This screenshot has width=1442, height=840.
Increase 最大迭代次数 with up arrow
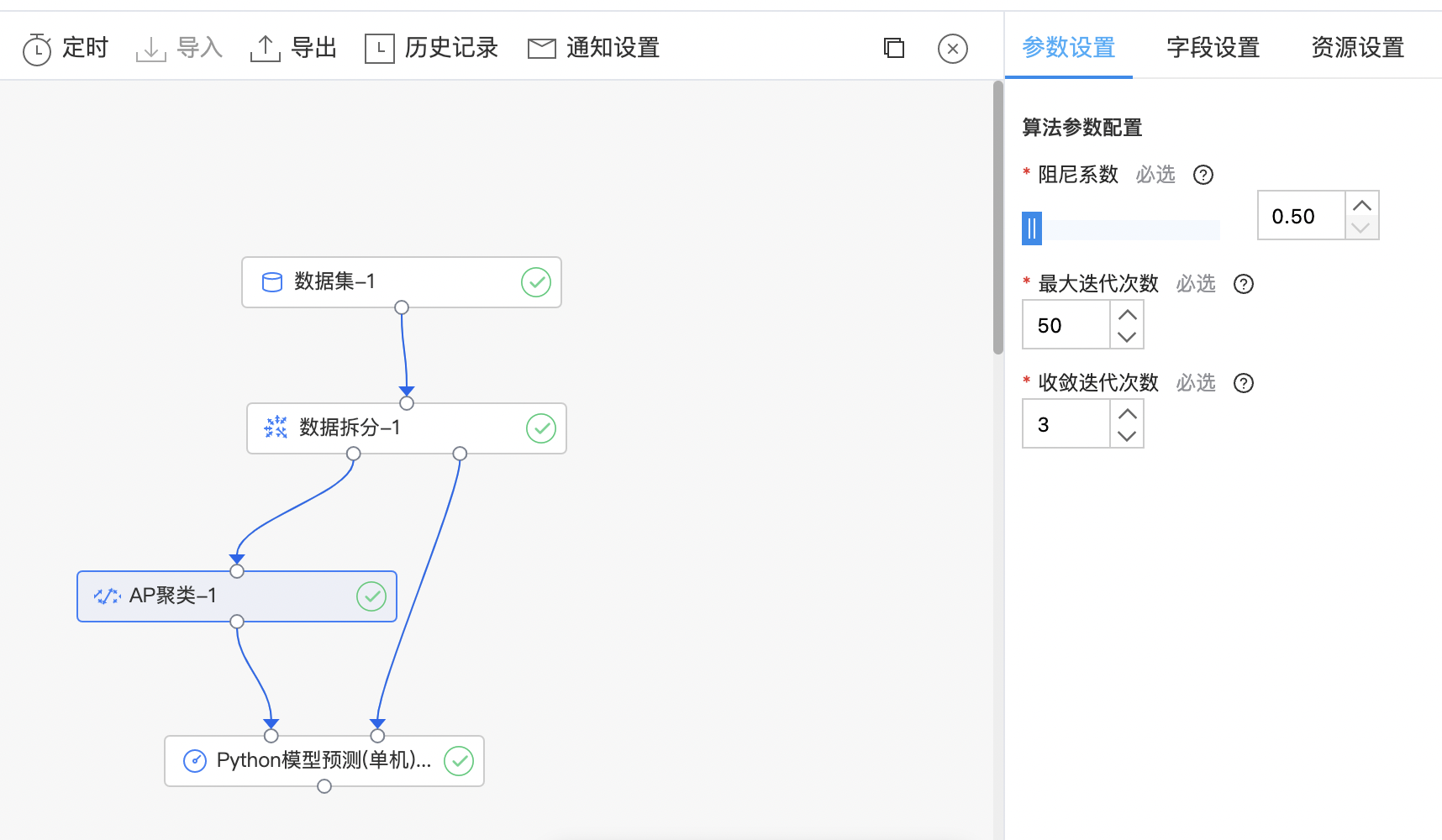(1127, 314)
